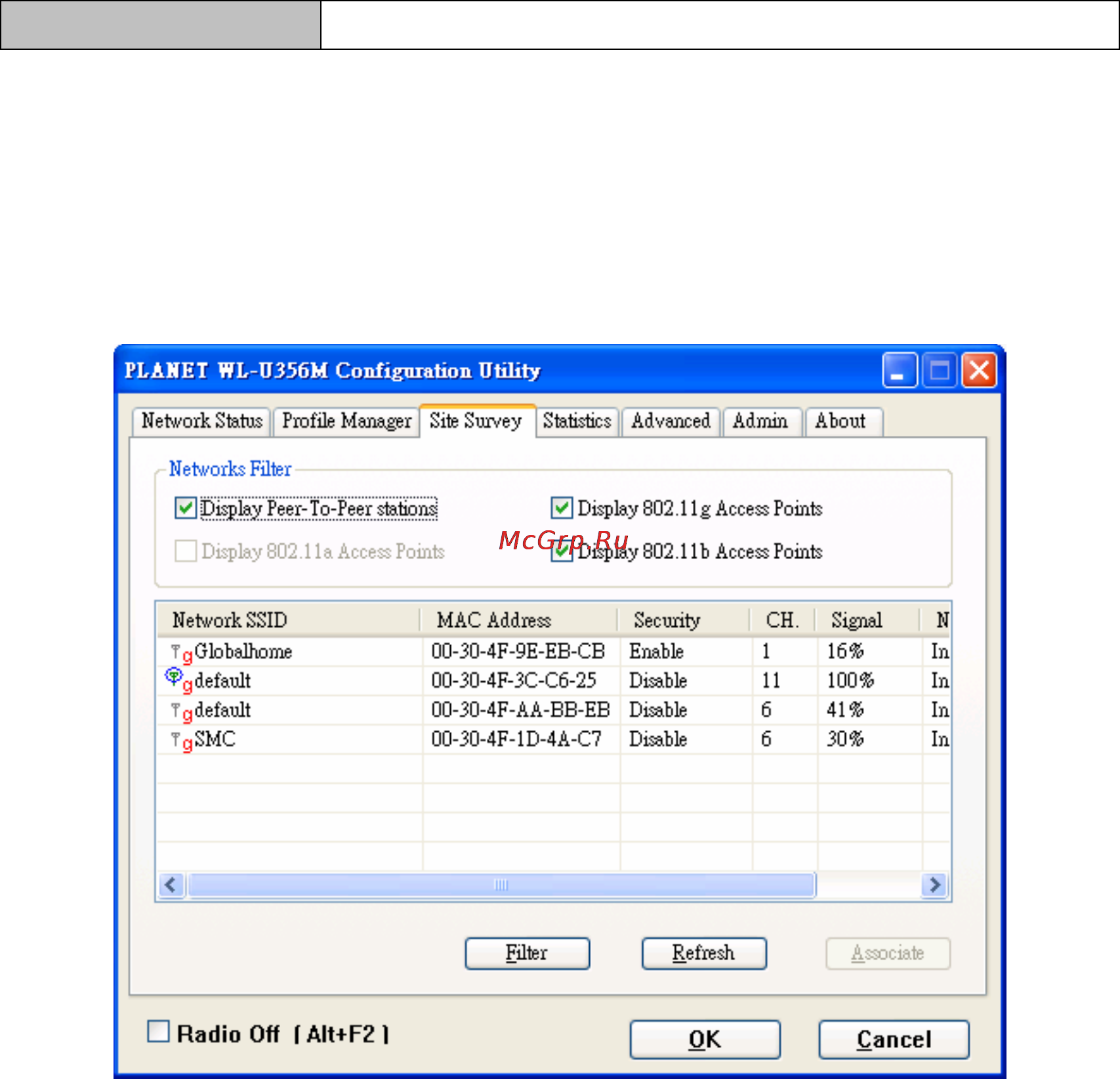Click MAC address 00-30-4F-9E-EB-CB
The image size is (1120, 1079).
(518, 652)
